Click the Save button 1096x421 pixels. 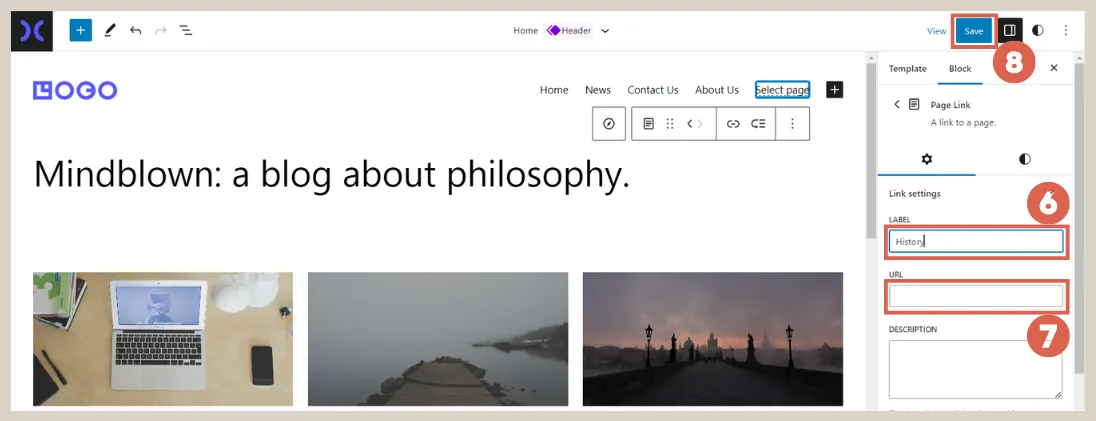[x=974, y=31]
